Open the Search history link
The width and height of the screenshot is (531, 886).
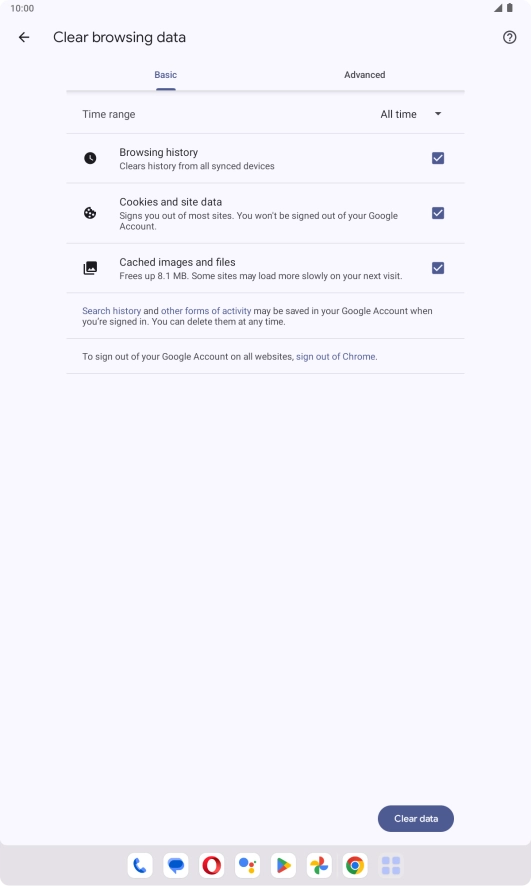point(111,311)
